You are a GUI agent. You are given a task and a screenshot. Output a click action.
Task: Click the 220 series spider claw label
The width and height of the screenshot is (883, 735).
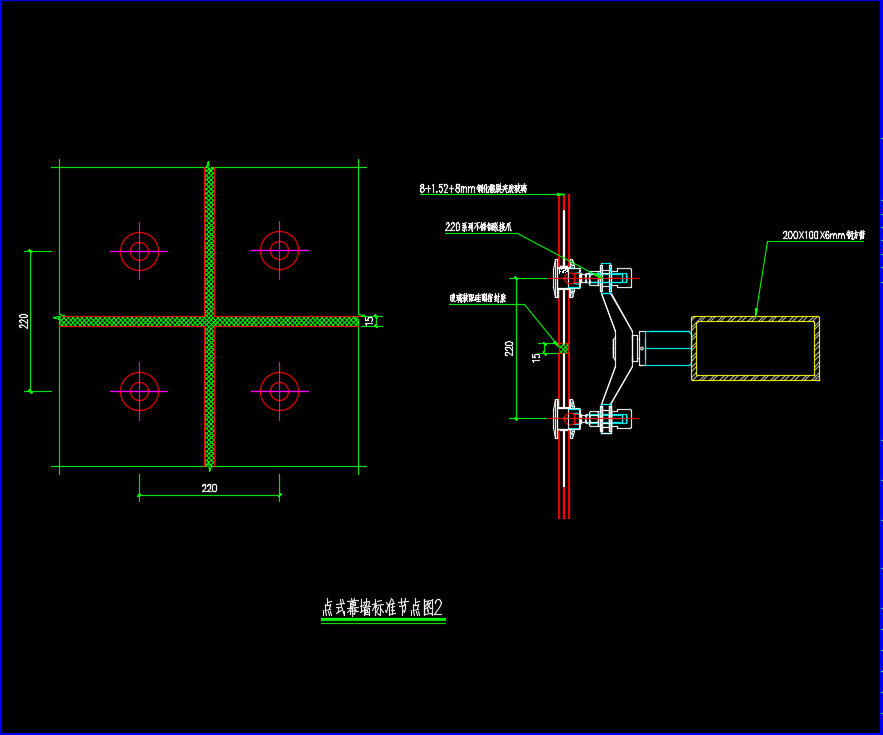point(478,227)
